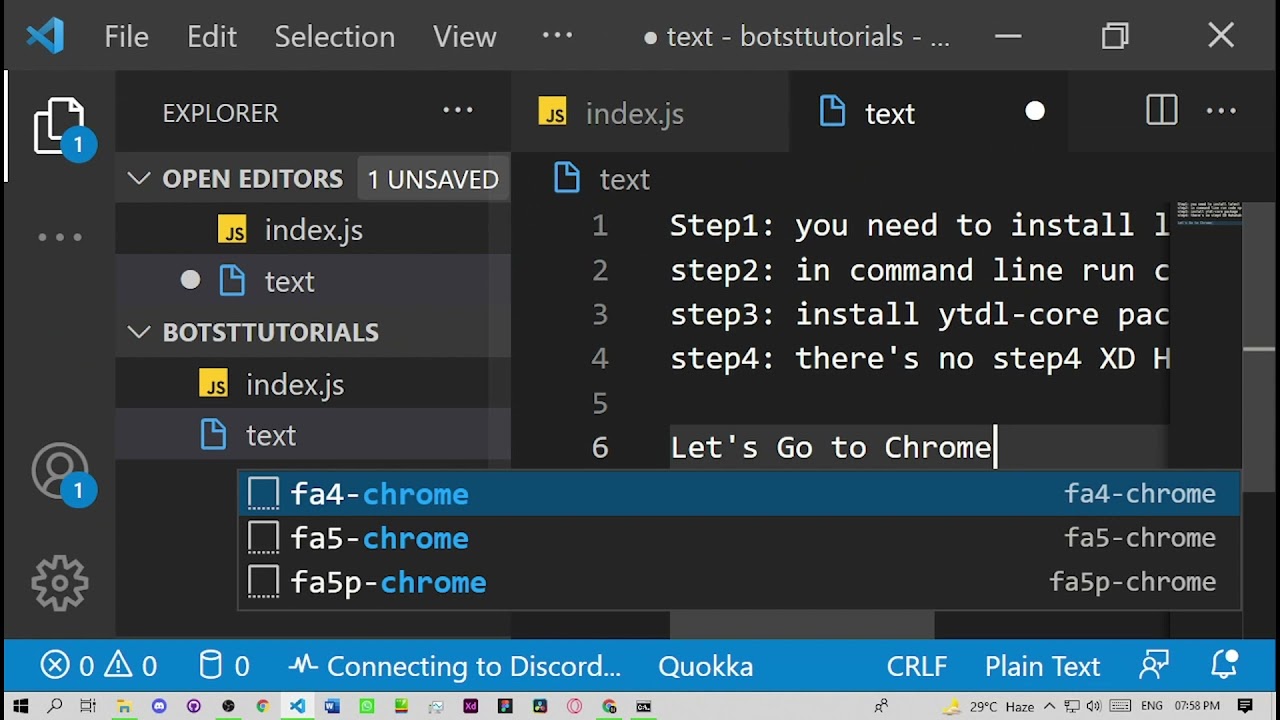1280x720 pixels.
Task: Open notifications bell in status bar
Action: pos(1225,665)
